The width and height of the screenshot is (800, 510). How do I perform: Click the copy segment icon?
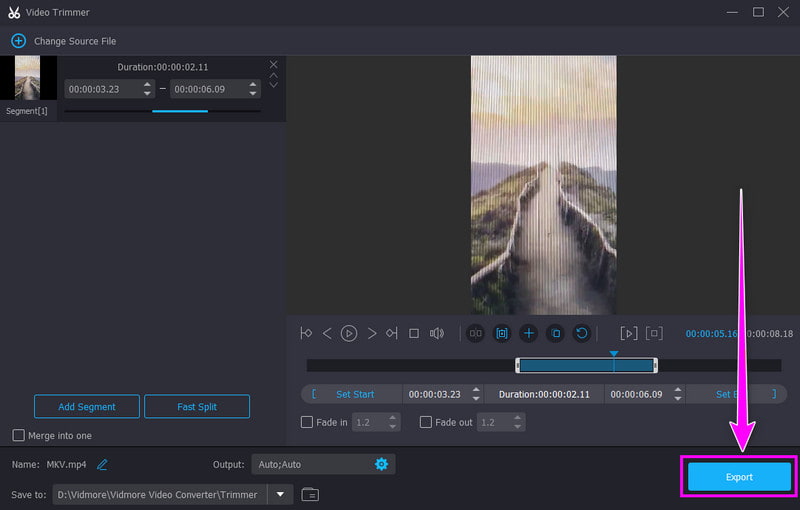tap(555, 334)
